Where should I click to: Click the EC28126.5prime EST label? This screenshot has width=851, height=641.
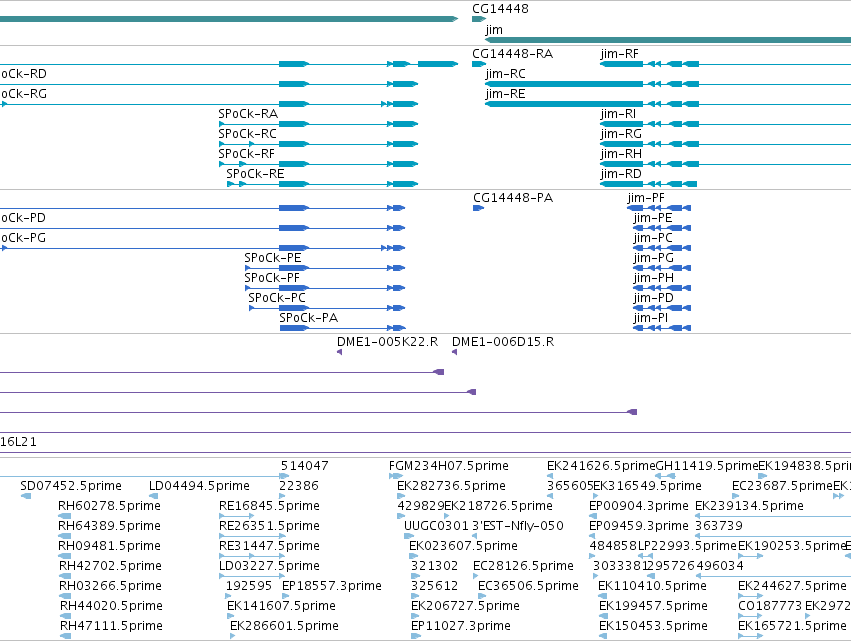click(523, 566)
